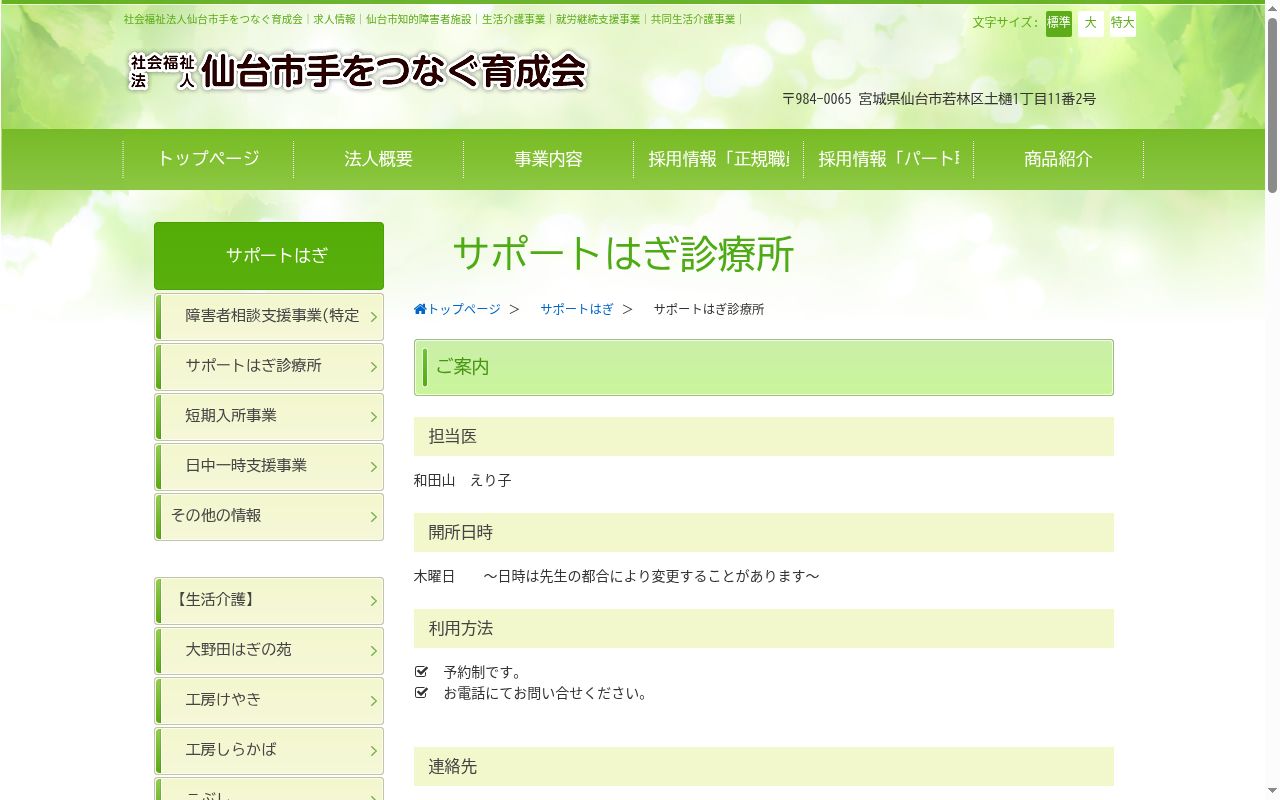This screenshot has width=1280, height=800.
Task: Open the 事業内容 navigation menu
Action: (x=549, y=159)
